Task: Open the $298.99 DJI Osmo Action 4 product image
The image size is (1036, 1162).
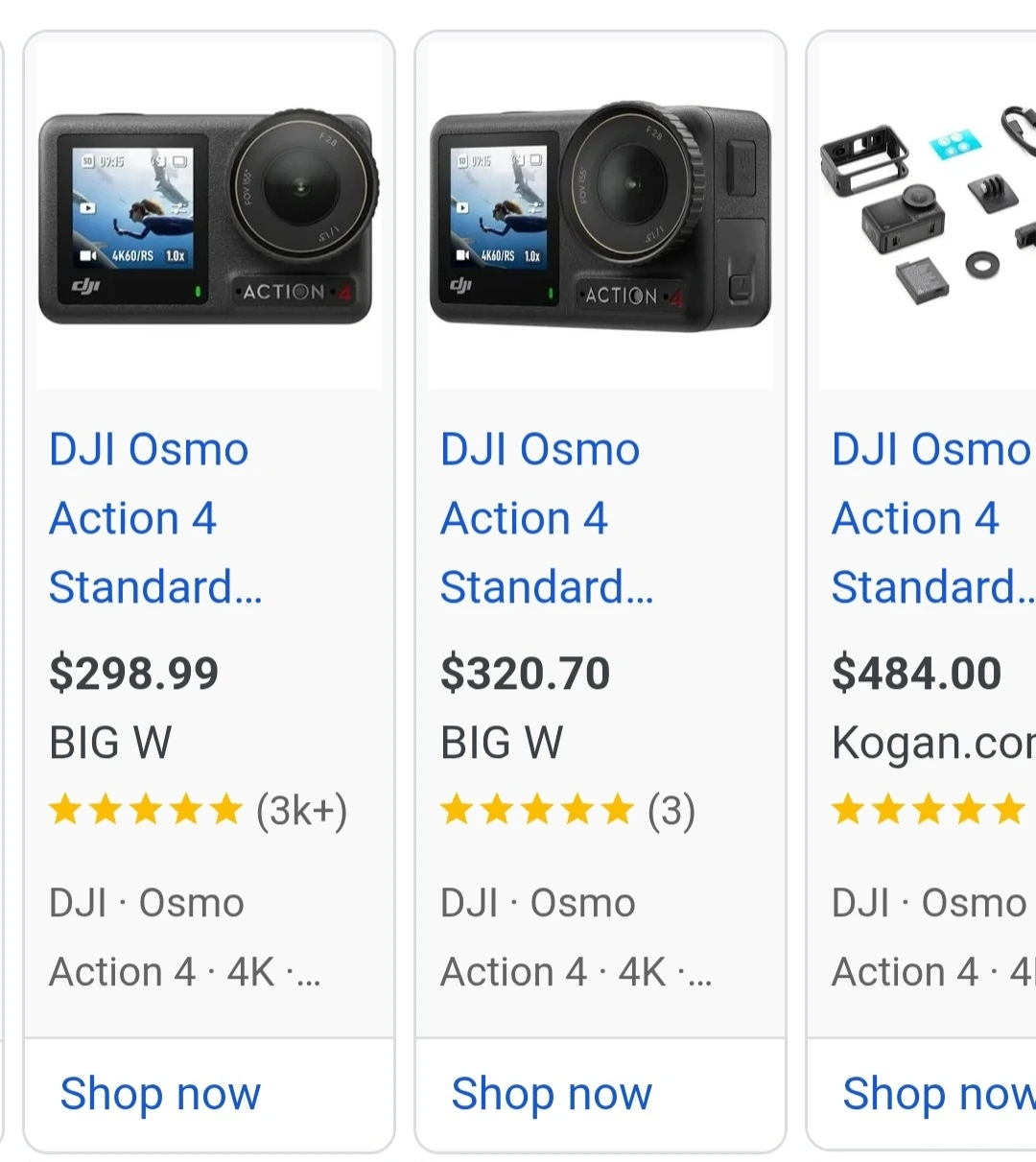Action: point(209,216)
